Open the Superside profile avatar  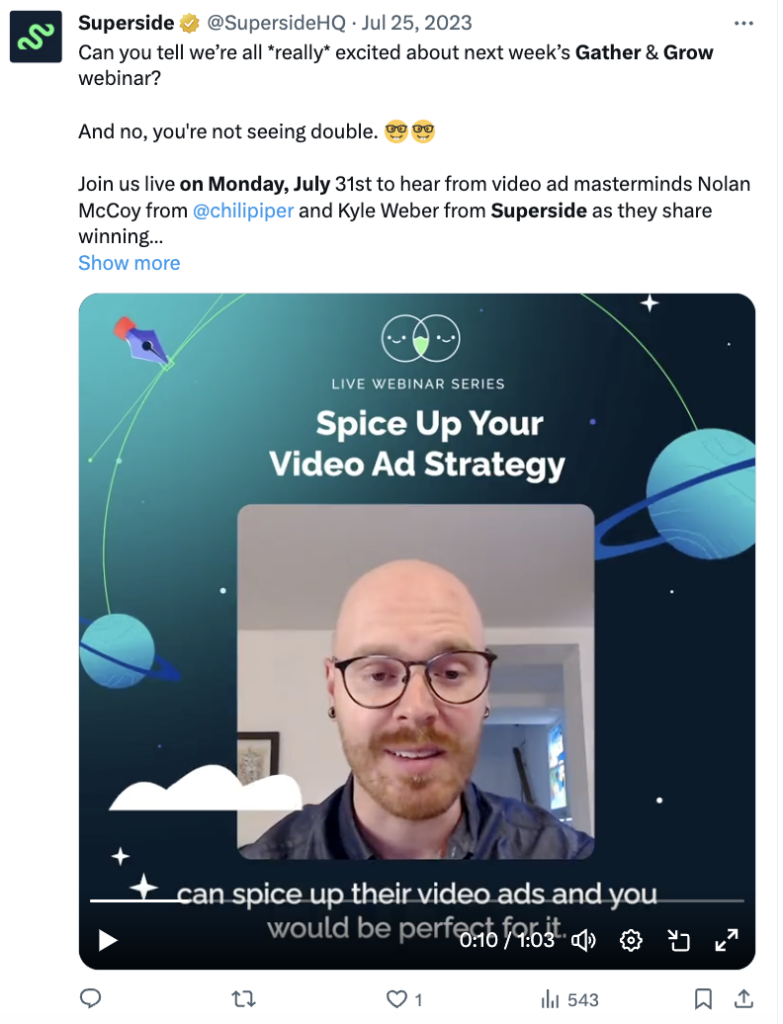pyautogui.click(x=36, y=37)
